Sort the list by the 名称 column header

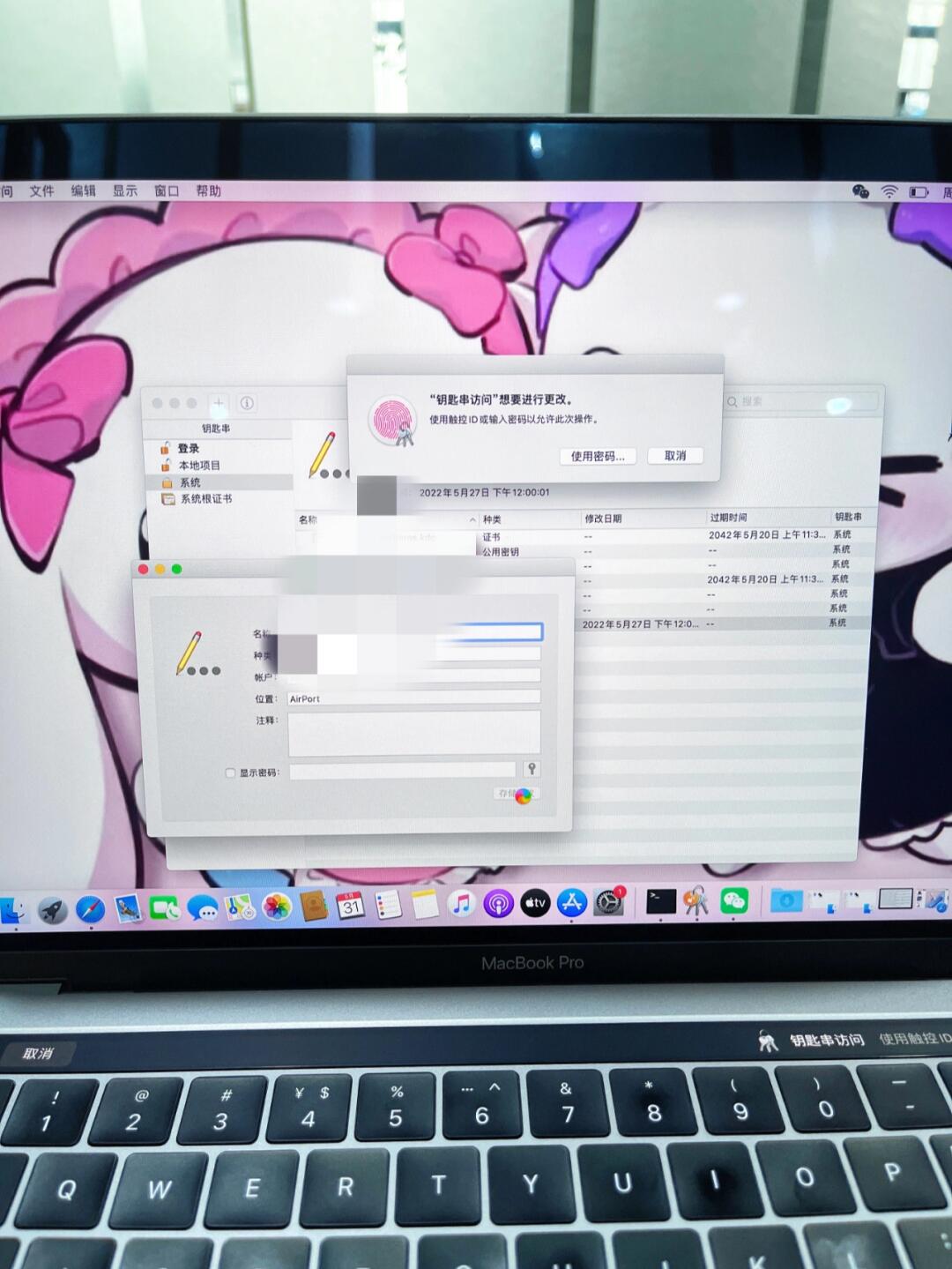308,519
